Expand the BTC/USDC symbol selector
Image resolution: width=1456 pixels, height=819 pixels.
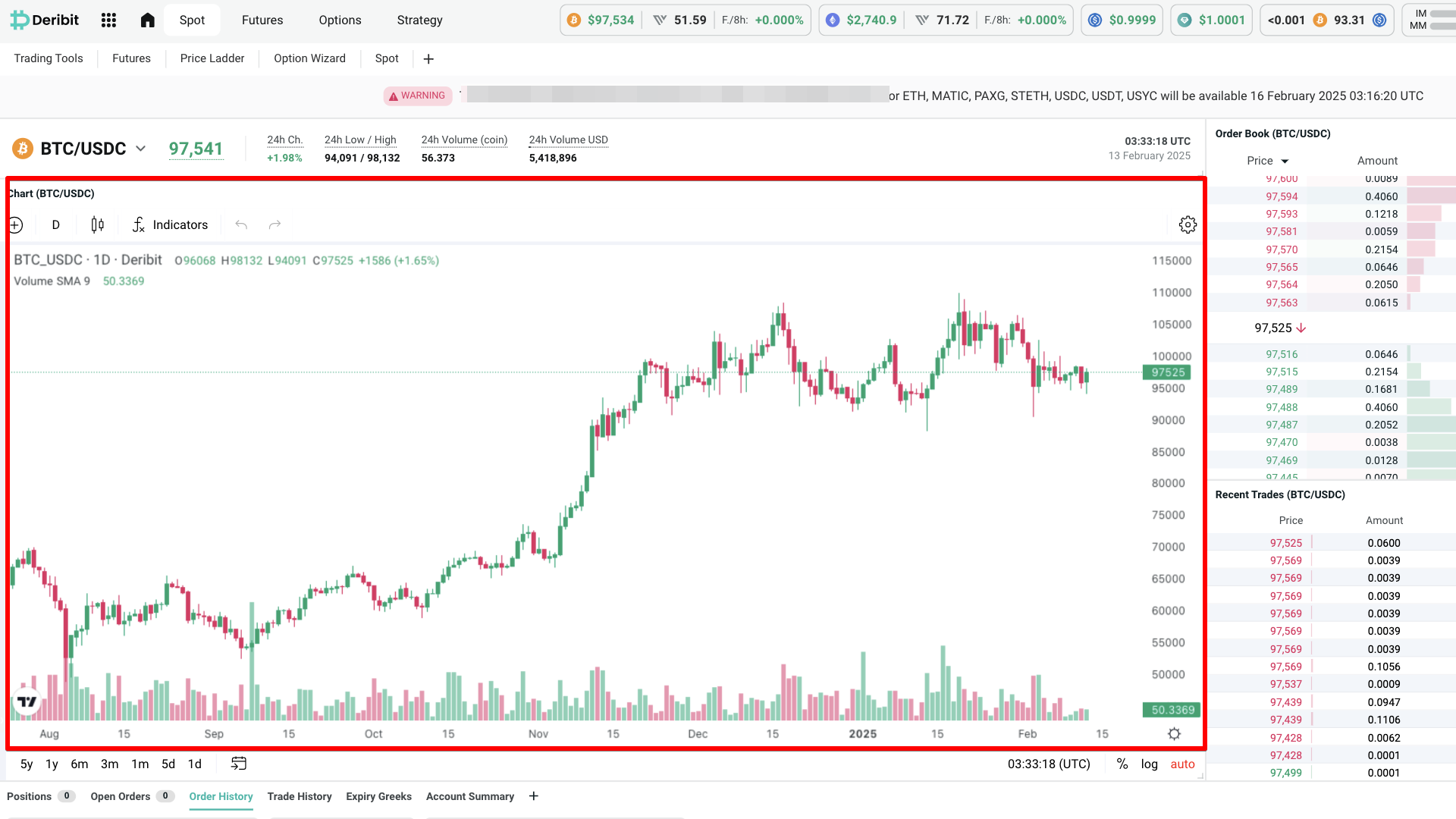click(x=141, y=149)
